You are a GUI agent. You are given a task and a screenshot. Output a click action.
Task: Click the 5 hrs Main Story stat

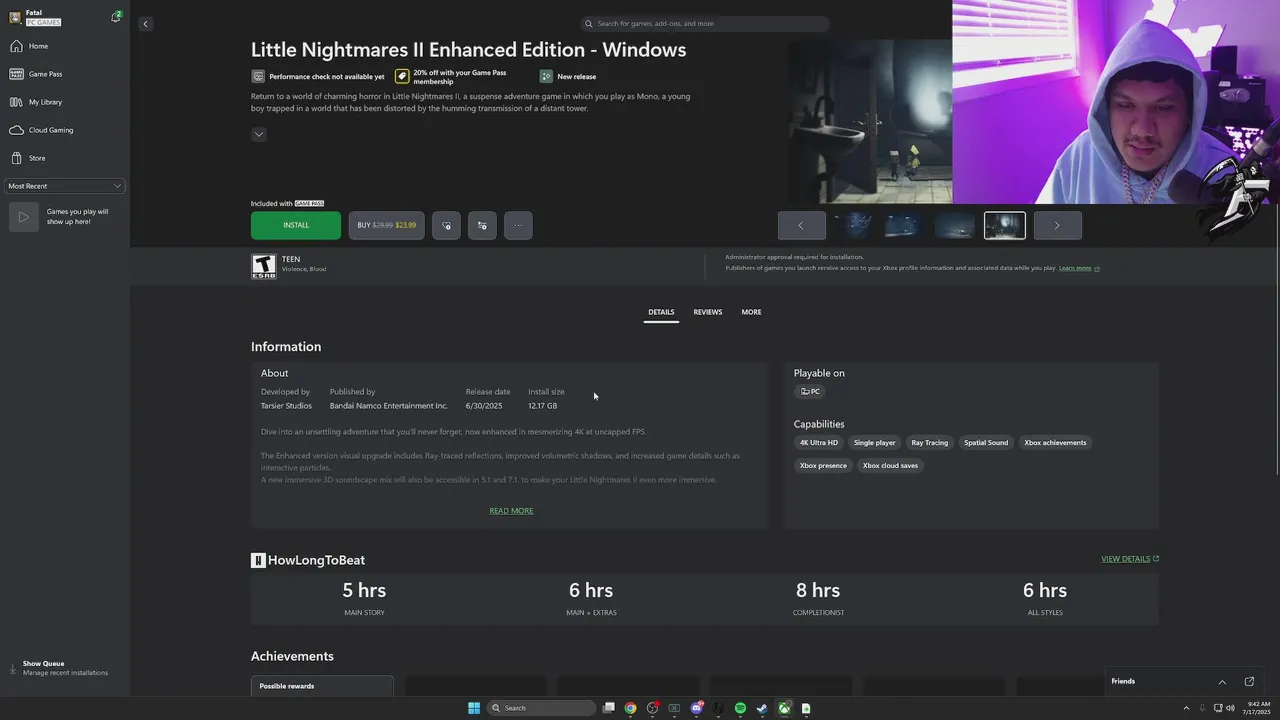pyautogui.click(x=364, y=598)
